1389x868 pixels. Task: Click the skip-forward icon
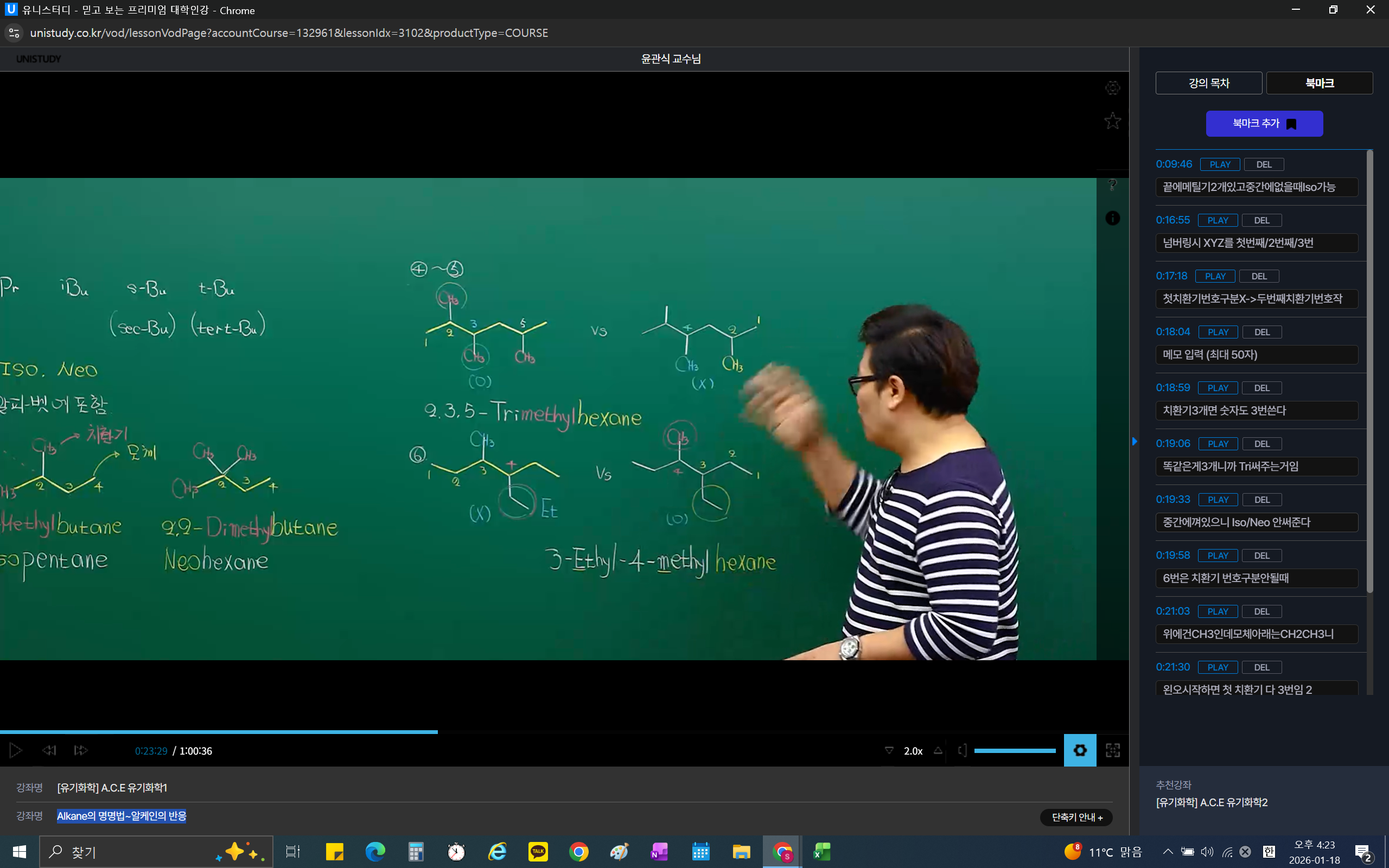point(80,750)
